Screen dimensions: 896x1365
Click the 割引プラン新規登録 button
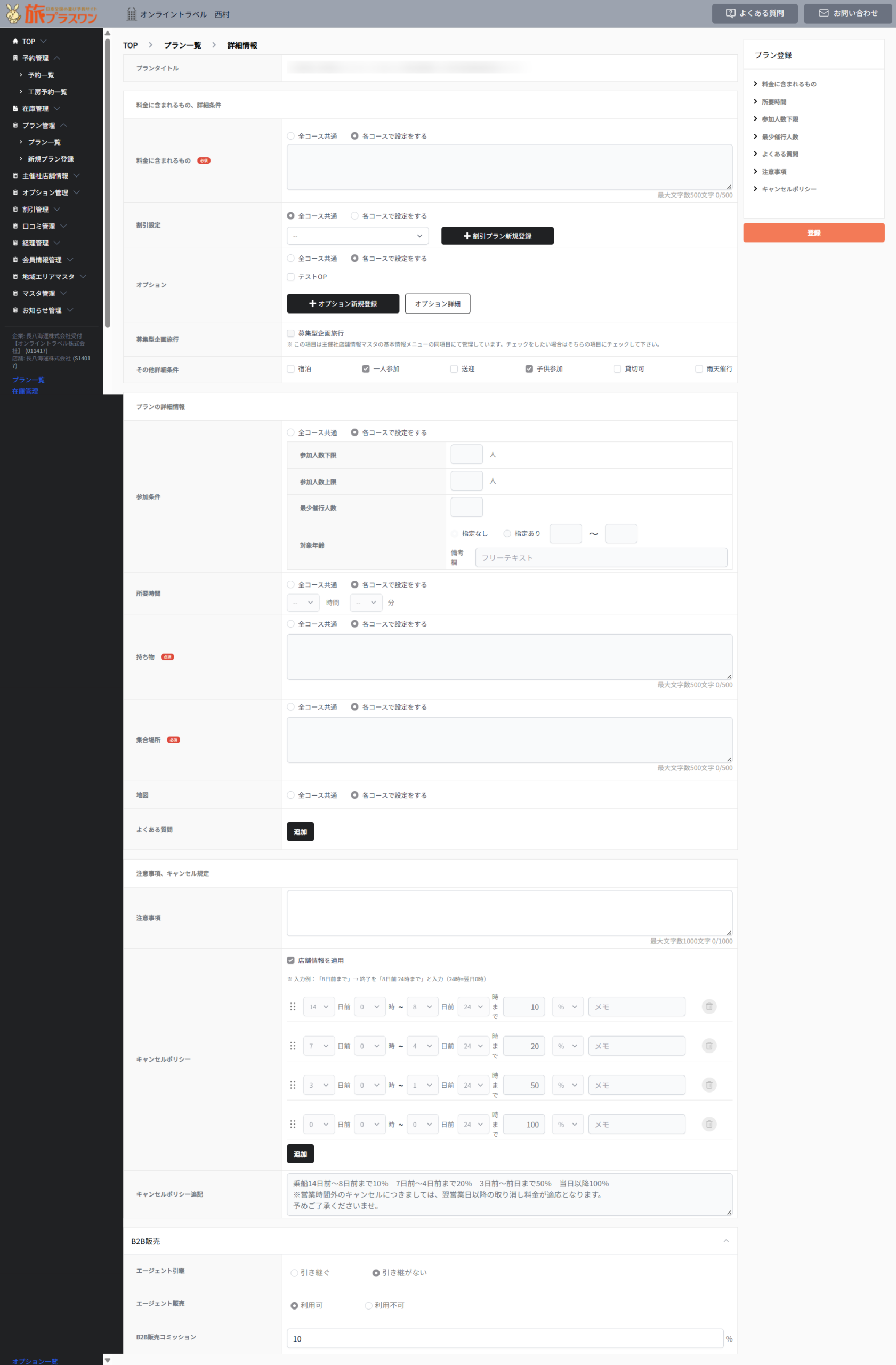[x=497, y=236]
